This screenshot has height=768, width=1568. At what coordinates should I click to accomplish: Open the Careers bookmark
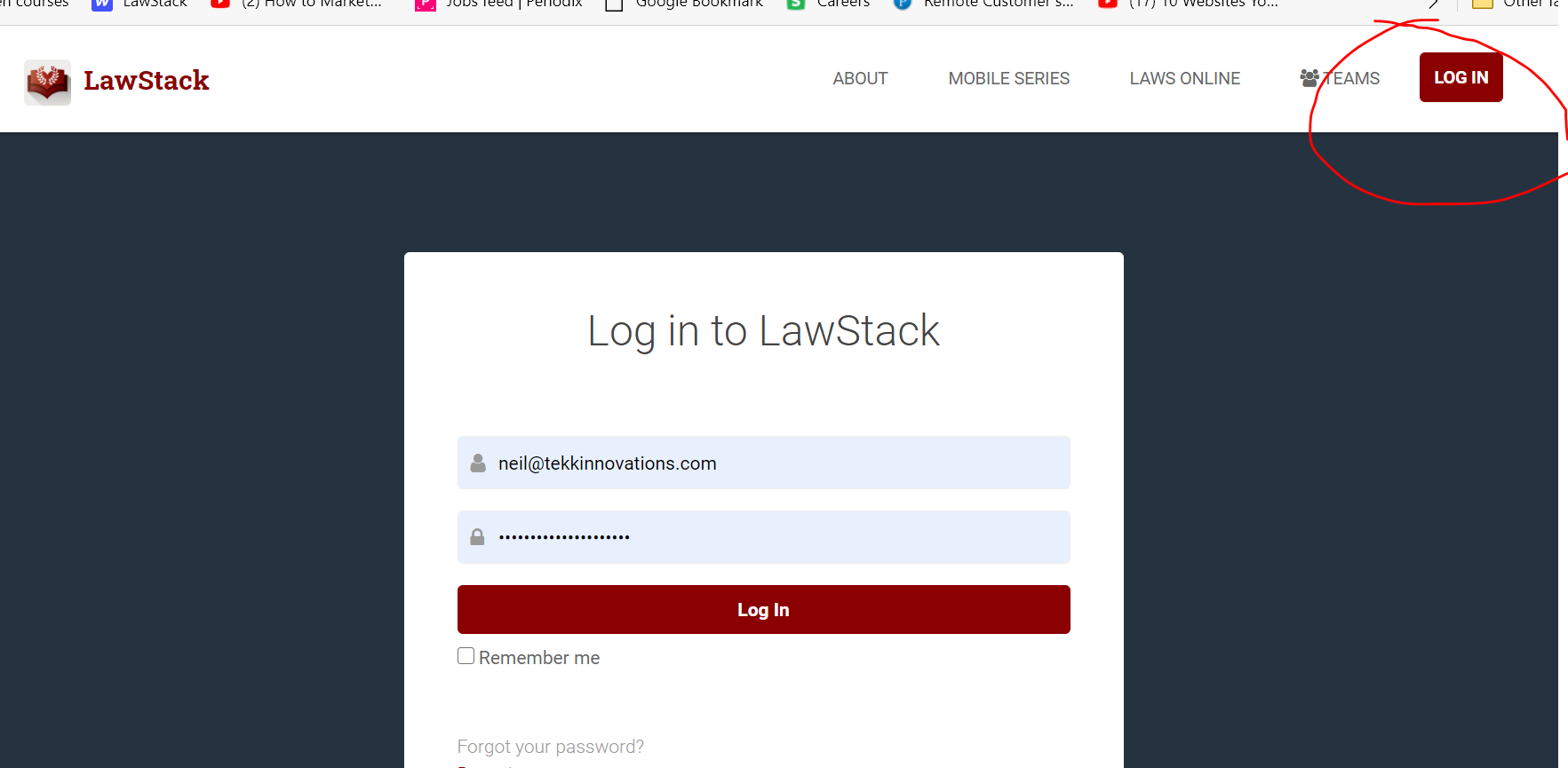coord(828,4)
